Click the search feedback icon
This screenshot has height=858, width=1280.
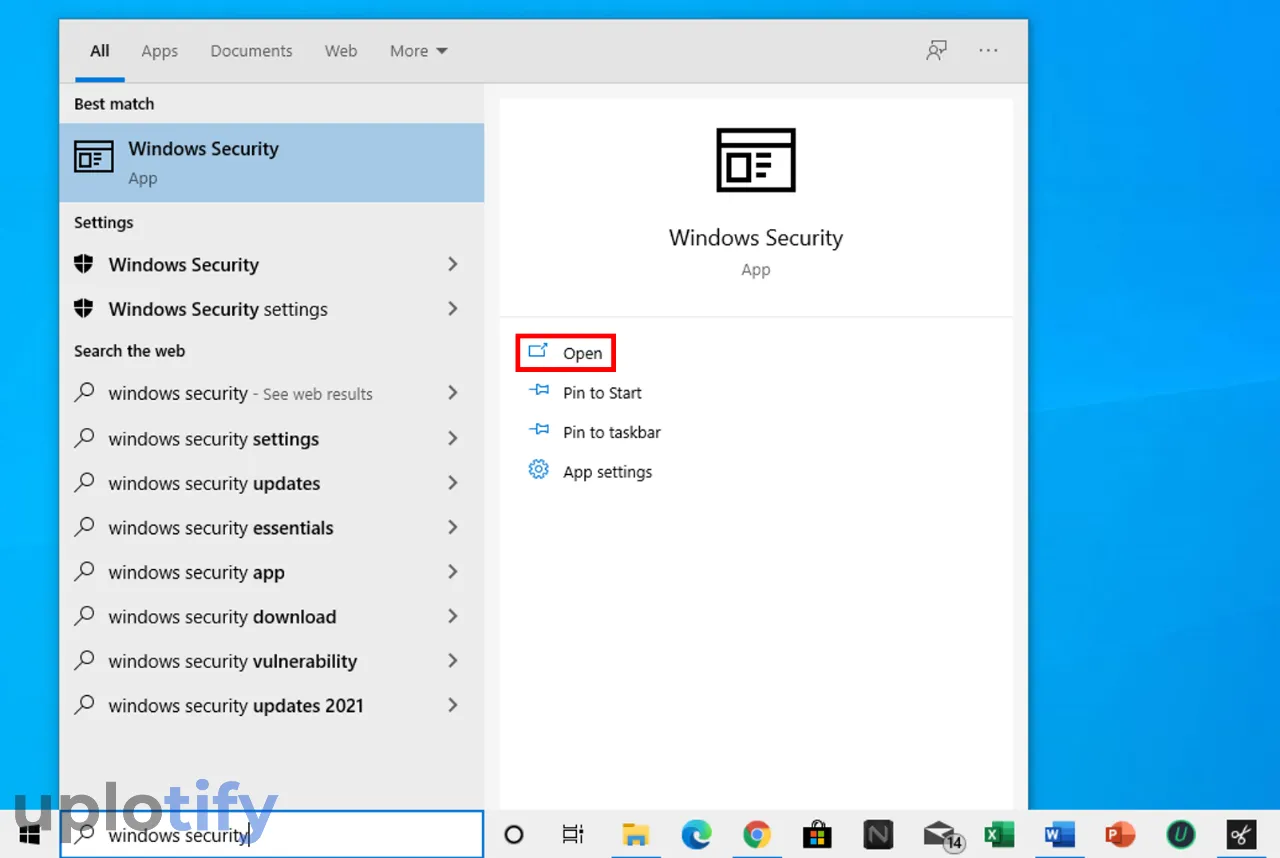tap(936, 51)
